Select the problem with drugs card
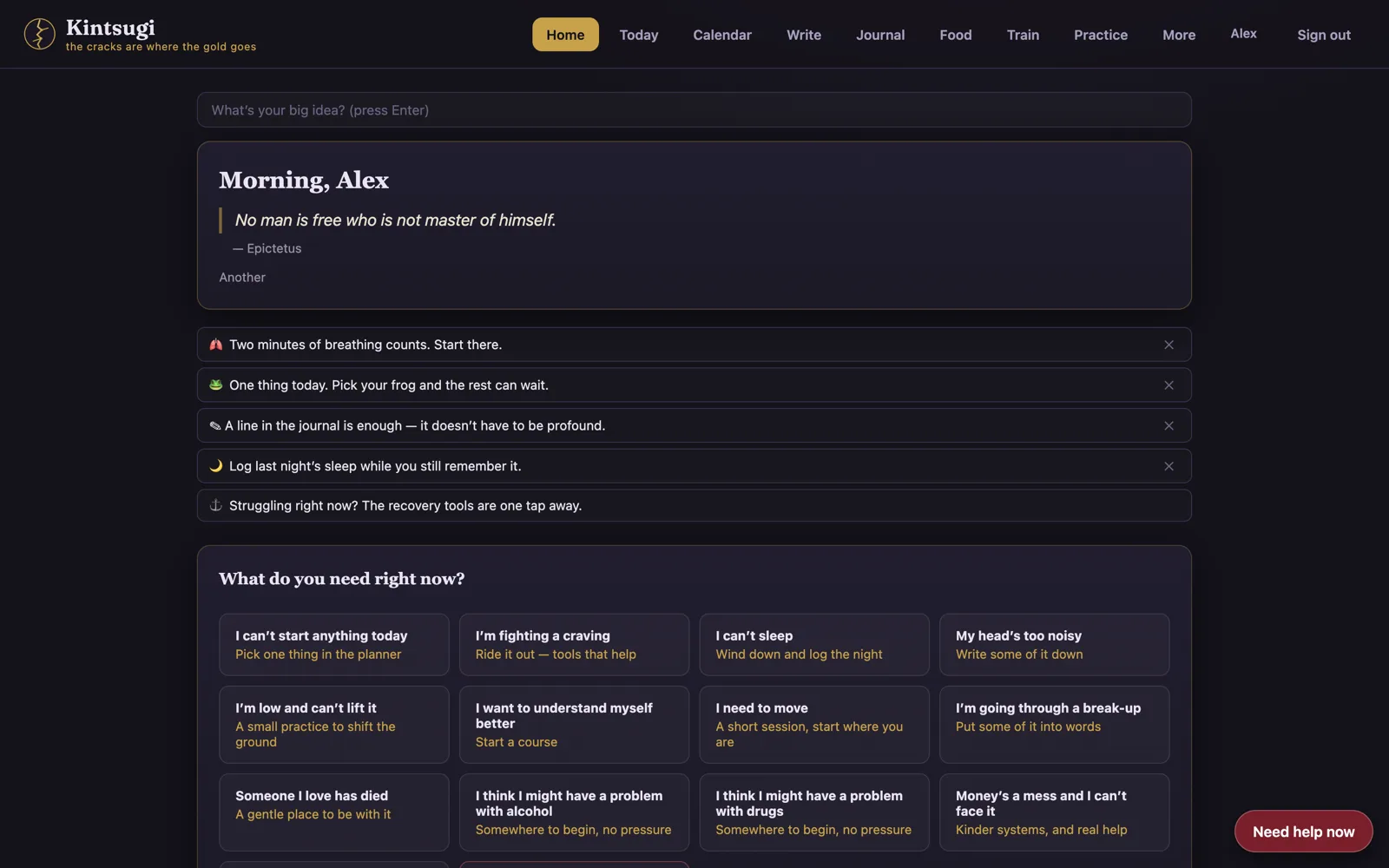 814,812
